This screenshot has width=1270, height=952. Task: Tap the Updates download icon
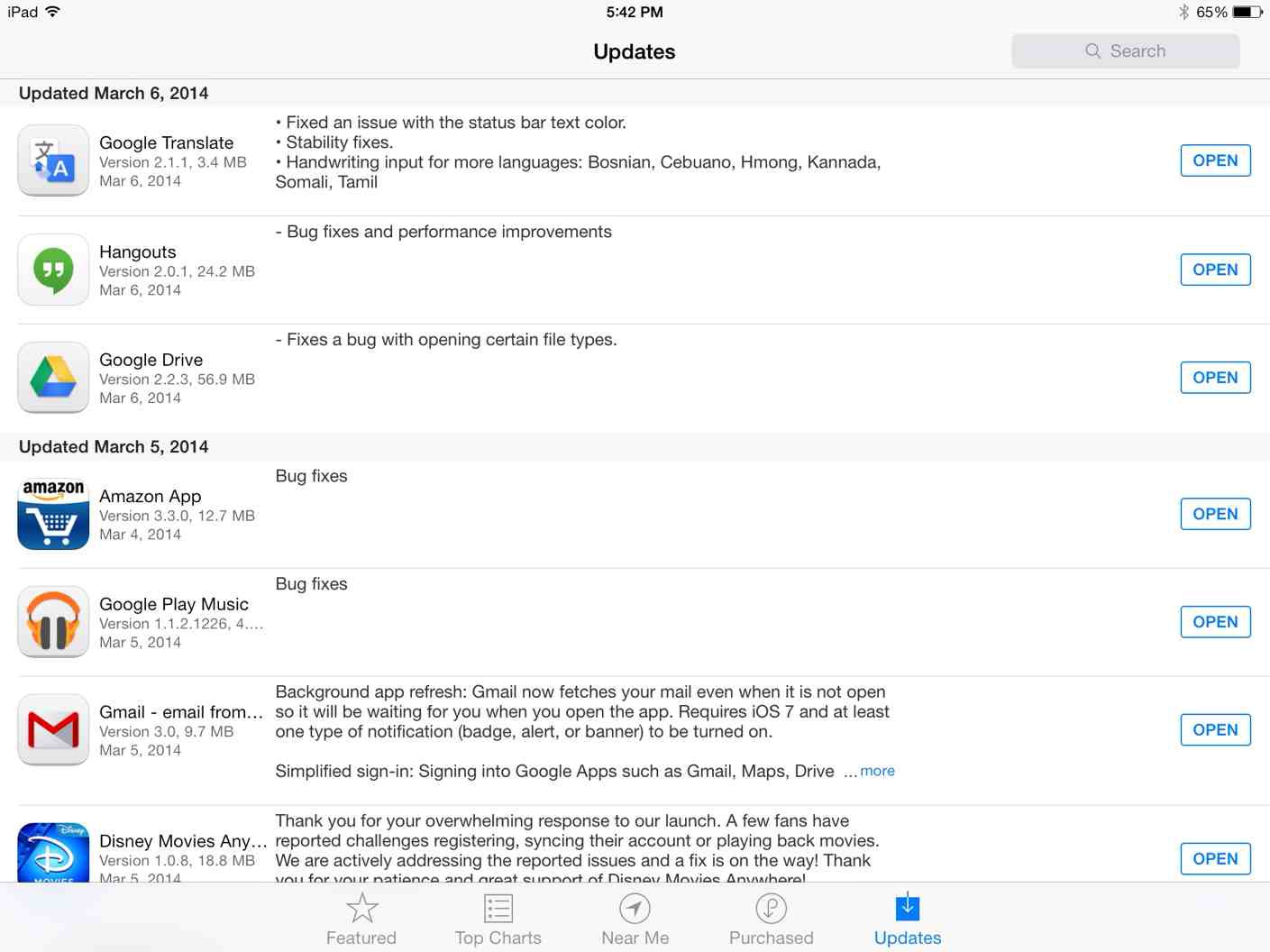(x=908, y=906)
